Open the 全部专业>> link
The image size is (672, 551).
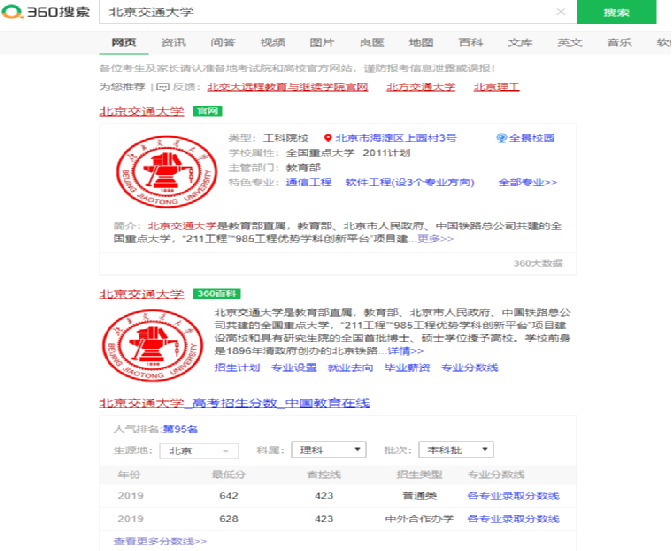click(528, 182)
